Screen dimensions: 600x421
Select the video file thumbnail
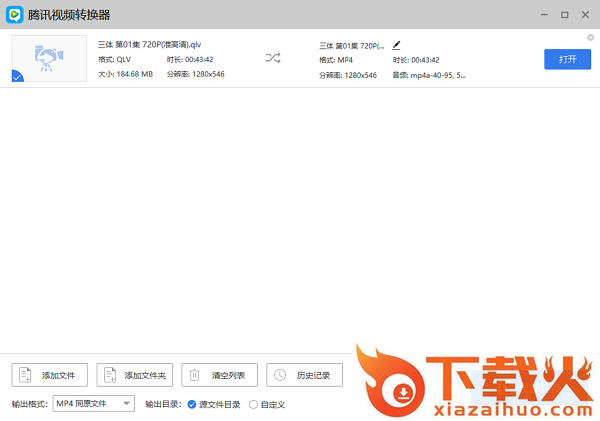click(49, 59)
